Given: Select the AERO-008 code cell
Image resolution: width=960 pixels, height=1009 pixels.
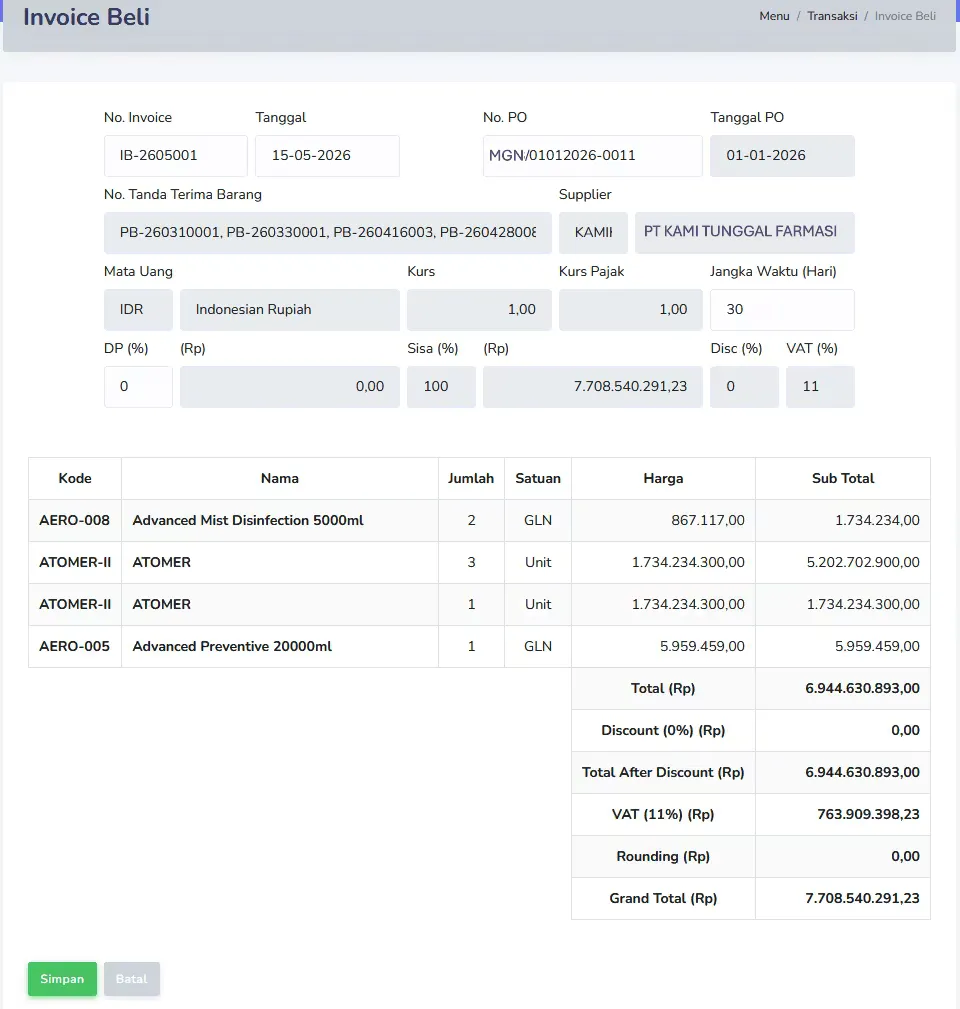Looking at the screenshot, I should (x=75, y=520).
